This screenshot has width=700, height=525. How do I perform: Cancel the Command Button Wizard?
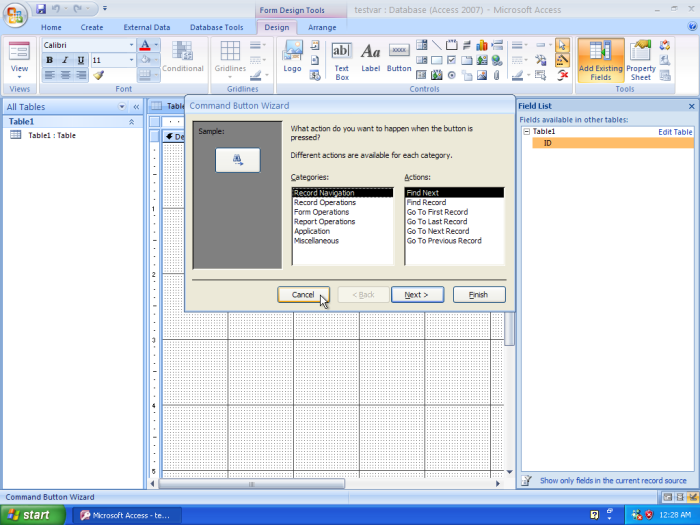(304, 295)
